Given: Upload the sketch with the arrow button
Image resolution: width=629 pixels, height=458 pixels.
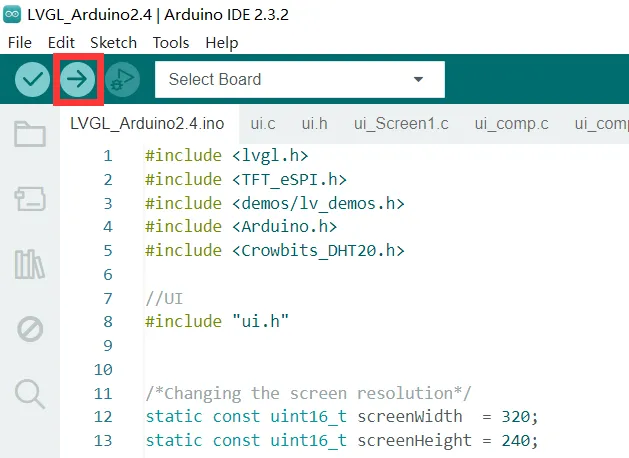Looking at the screenshot, I should pyautogui.click(x=78, y=79).
